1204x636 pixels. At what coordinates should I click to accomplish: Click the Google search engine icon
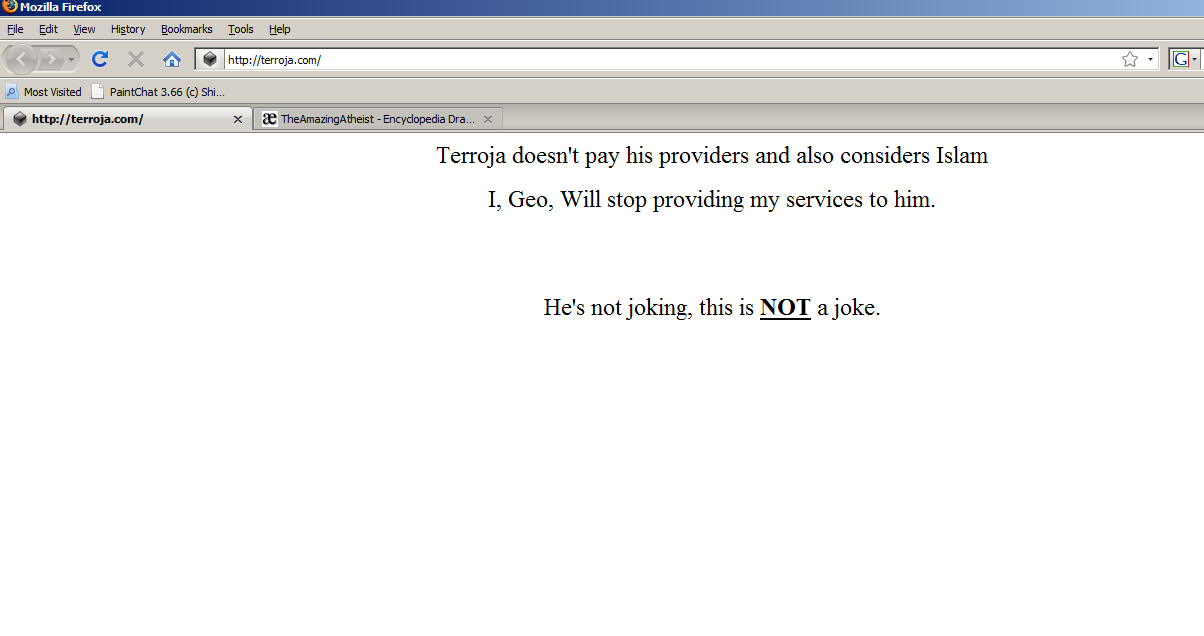click(x=1180, y=59)
